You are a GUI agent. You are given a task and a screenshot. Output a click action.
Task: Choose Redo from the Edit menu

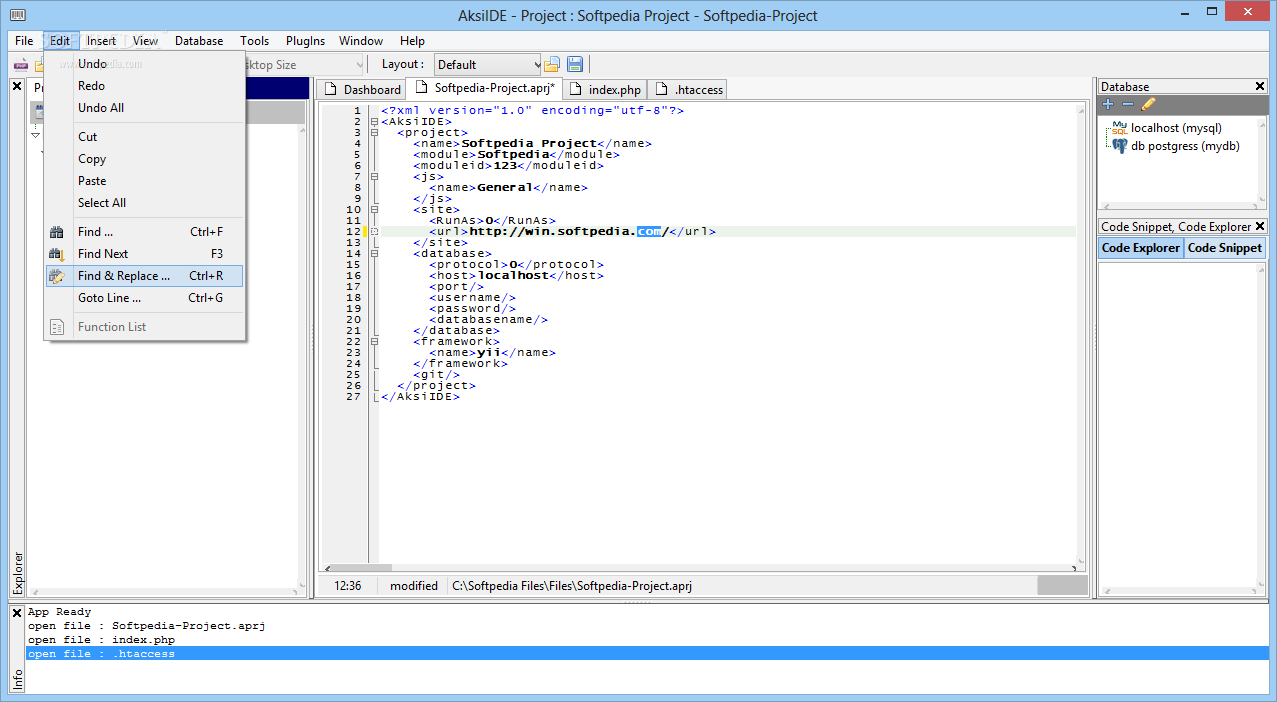pos(144,86)
